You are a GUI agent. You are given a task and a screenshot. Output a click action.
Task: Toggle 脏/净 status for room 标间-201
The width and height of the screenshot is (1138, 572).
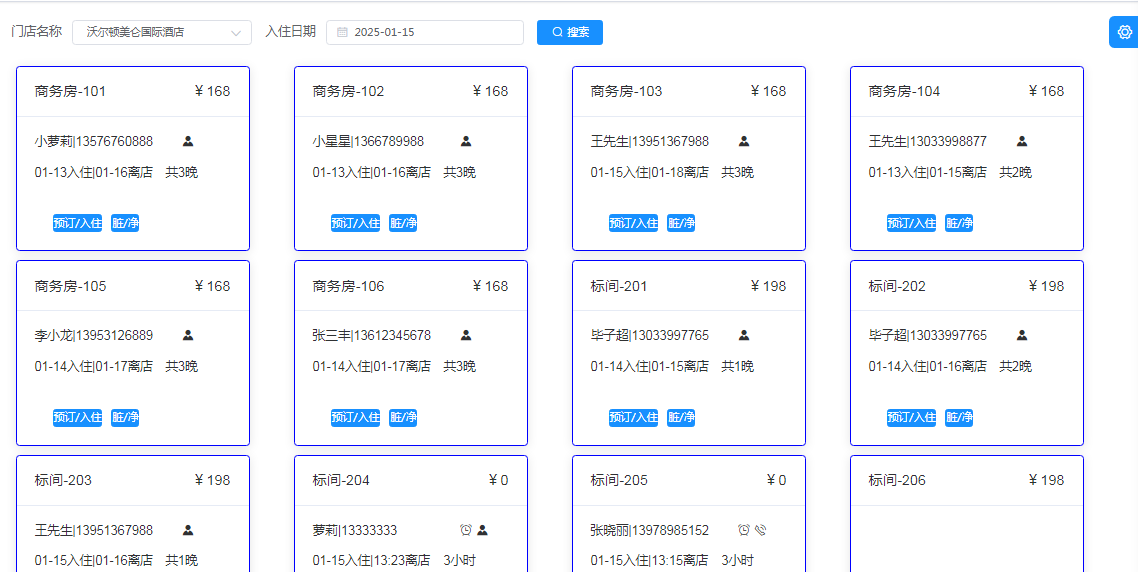coord(681,417)
